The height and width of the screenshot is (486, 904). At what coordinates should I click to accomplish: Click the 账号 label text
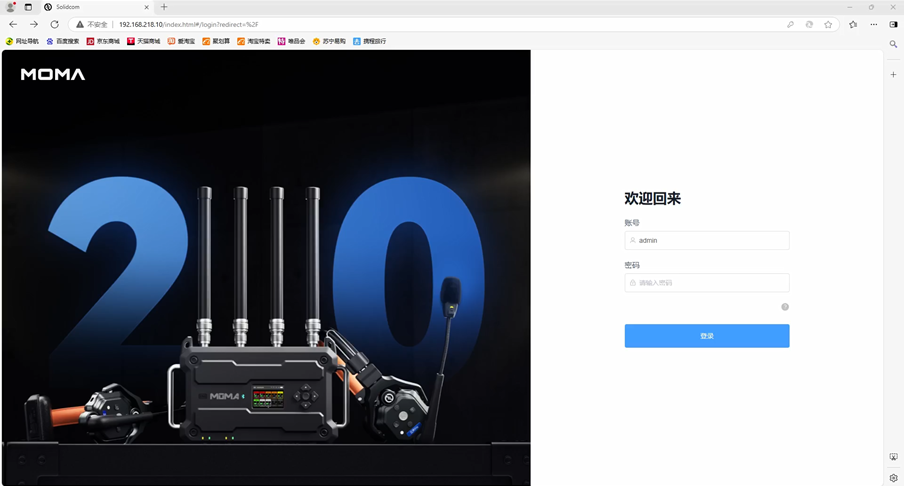click(x=632, y=223)
